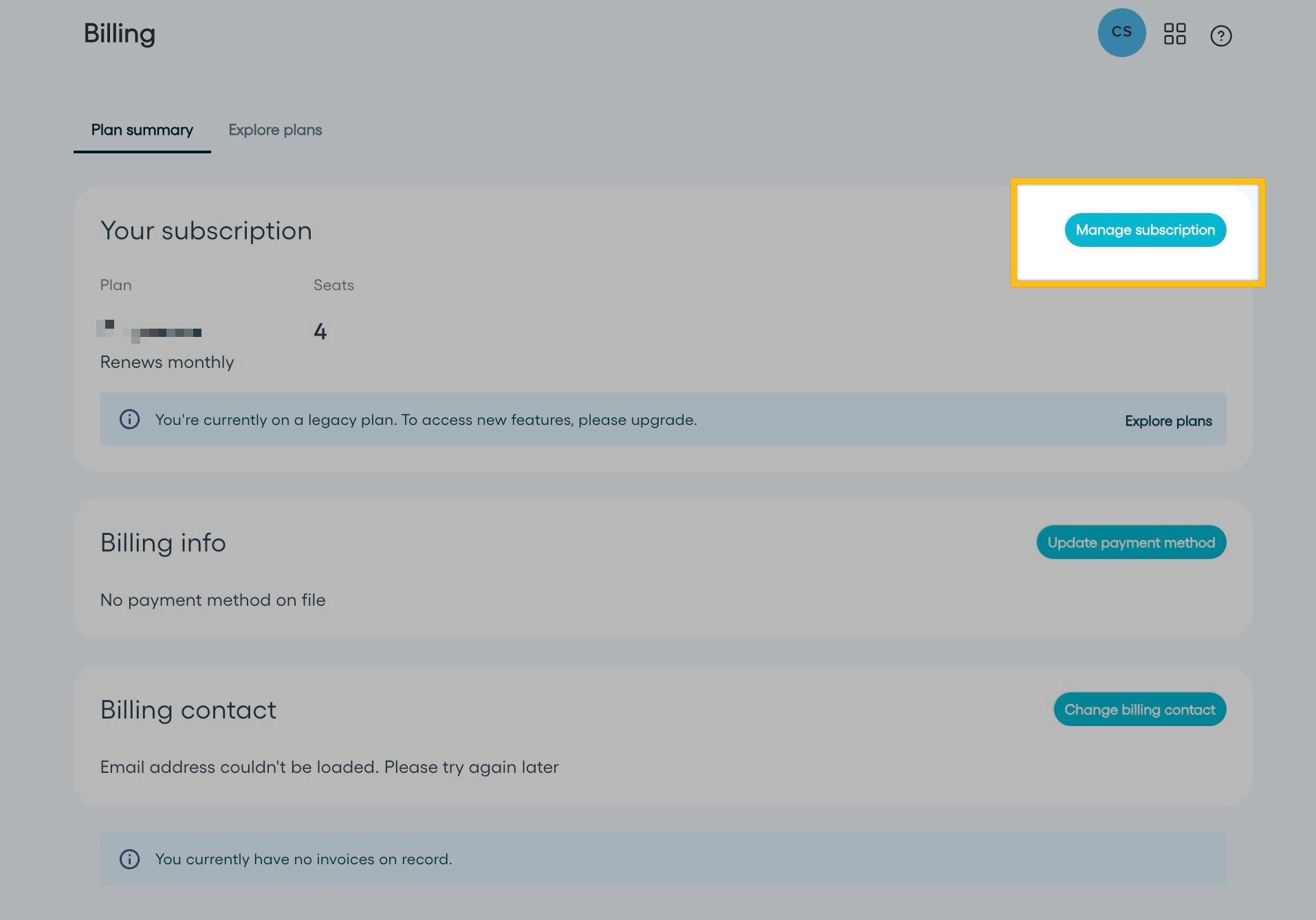Open the CS account avatar menu
Screen dimensions: 1316x920
click(1121, 32)
